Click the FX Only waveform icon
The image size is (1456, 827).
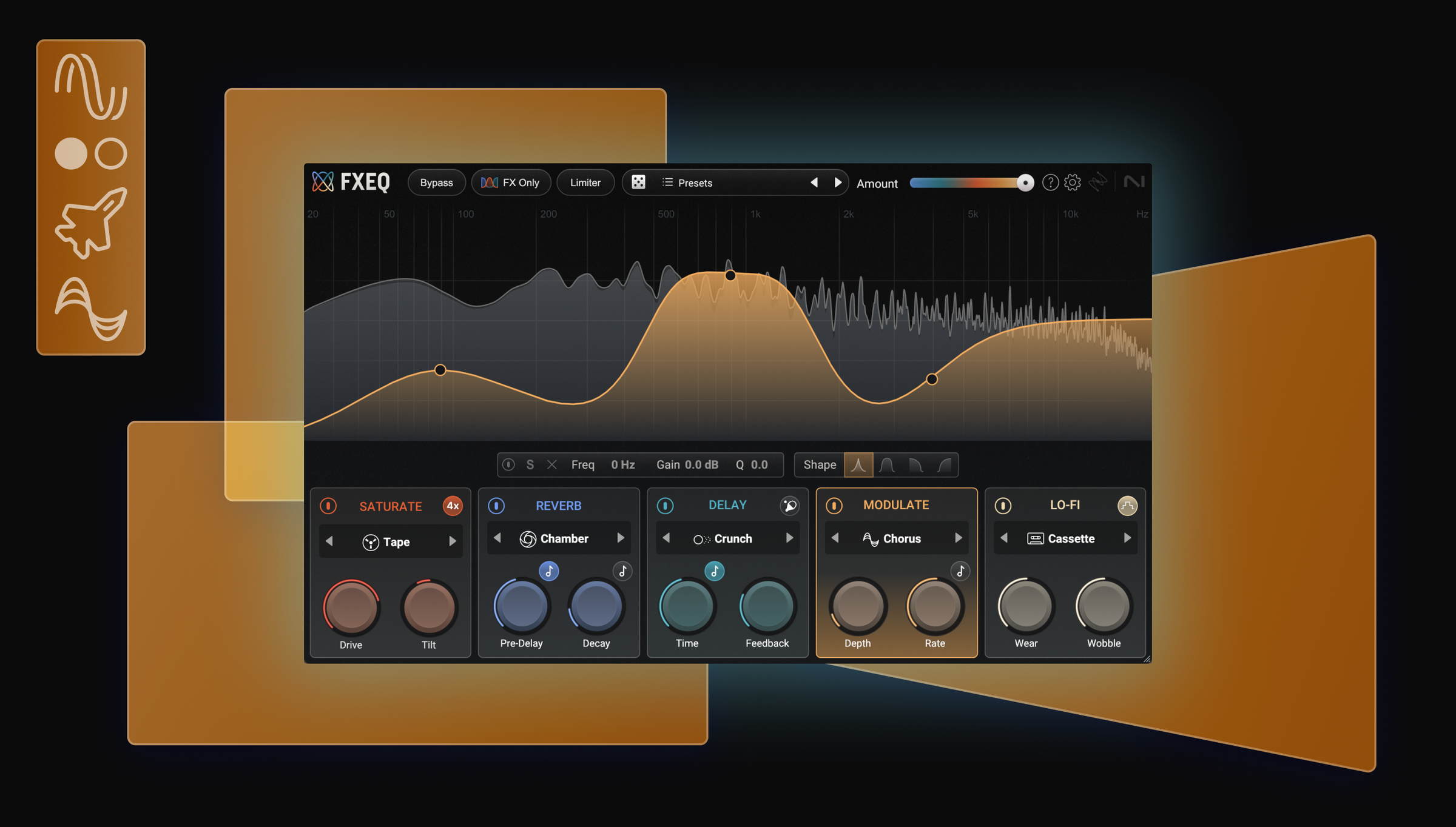(489, 182)
